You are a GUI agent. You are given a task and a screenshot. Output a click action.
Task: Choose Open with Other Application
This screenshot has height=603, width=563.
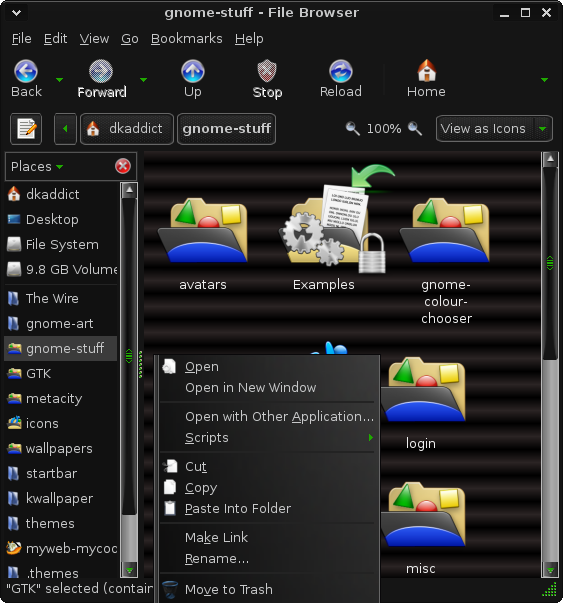point(267,417)
